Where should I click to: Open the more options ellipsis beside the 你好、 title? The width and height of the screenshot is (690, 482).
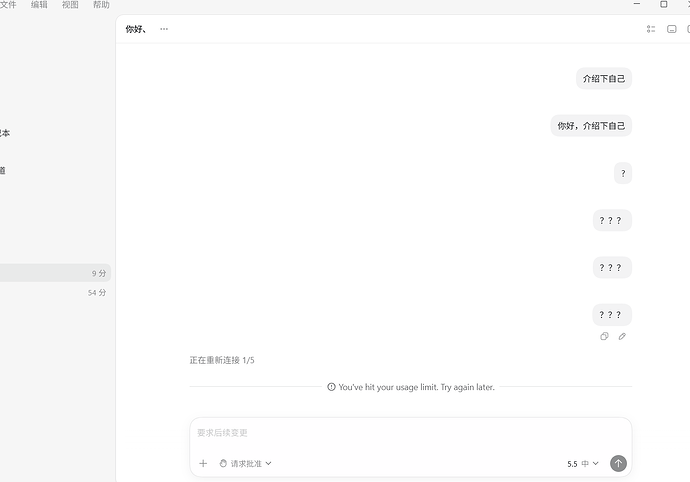coord(164,29)
